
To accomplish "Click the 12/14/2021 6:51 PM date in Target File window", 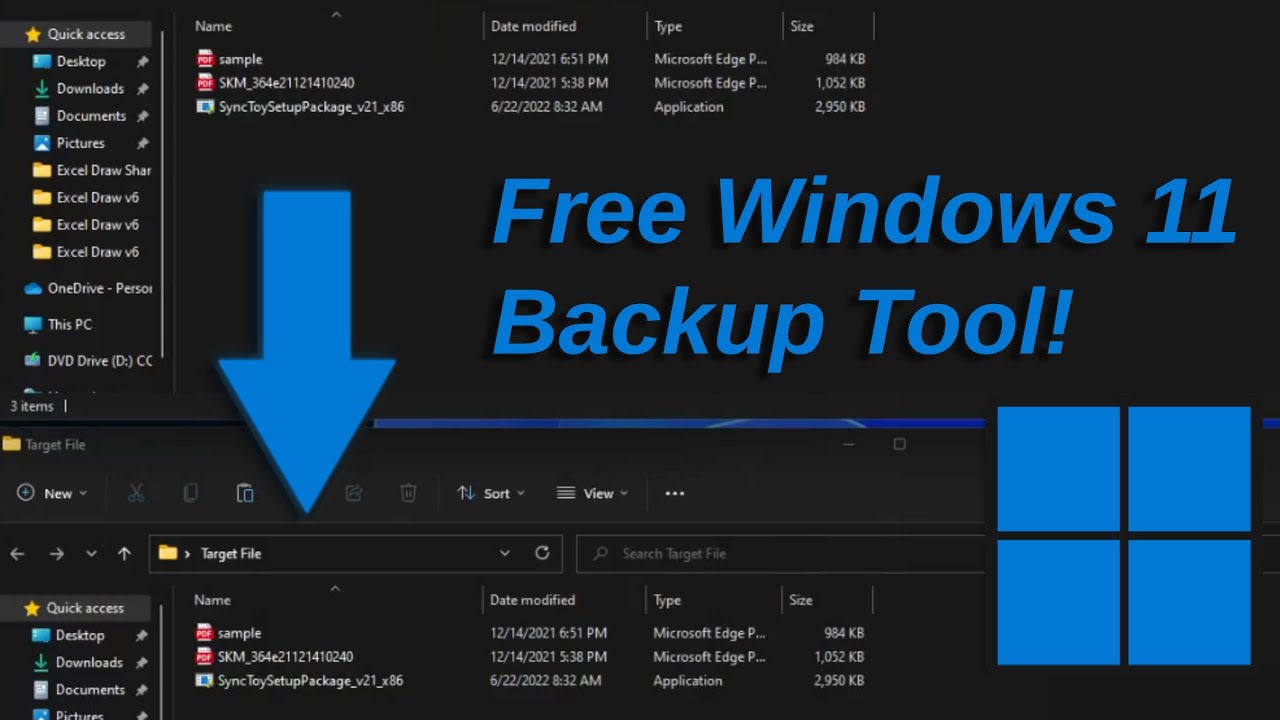I will pos(548,633).
